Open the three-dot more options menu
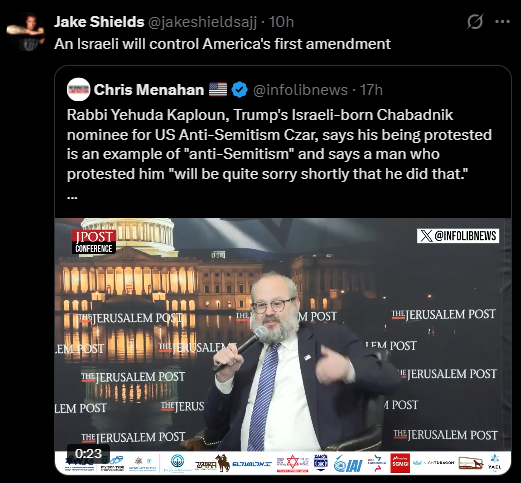 coord(503,22)
